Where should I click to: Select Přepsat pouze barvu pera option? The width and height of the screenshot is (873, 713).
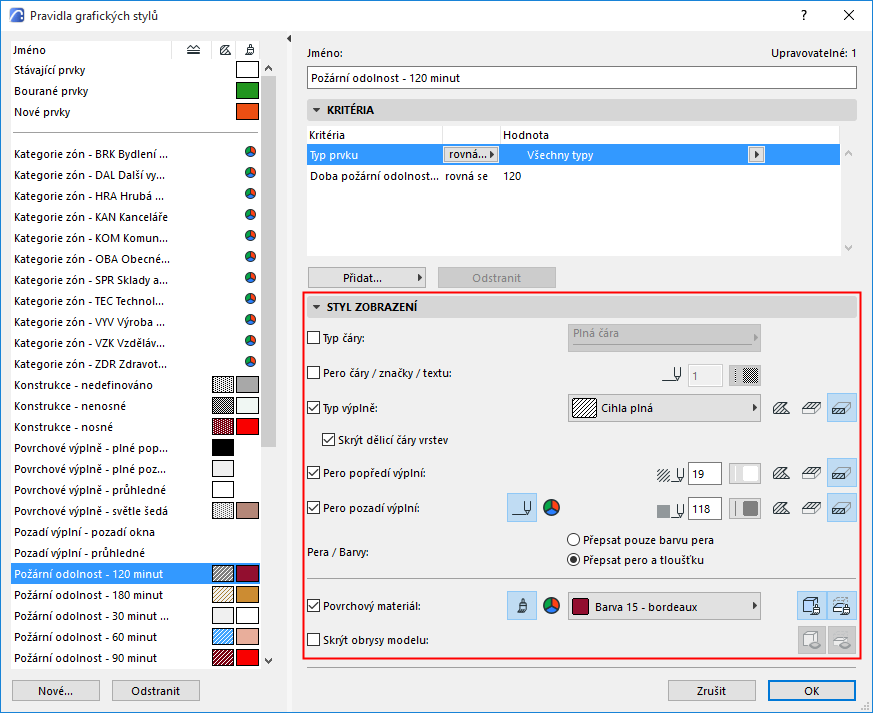[573, 540]
